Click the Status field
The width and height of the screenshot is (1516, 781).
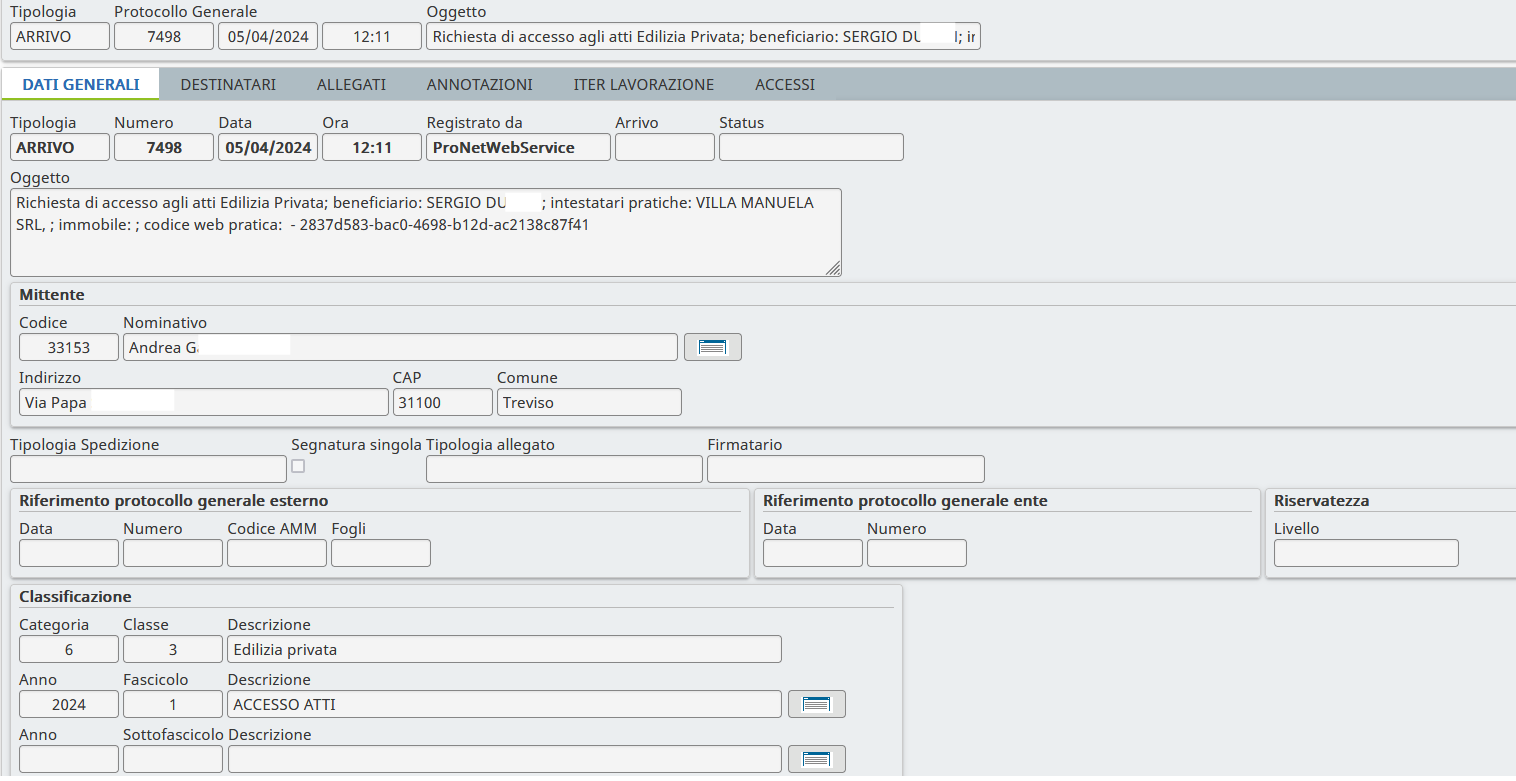[x=810, y=147]
